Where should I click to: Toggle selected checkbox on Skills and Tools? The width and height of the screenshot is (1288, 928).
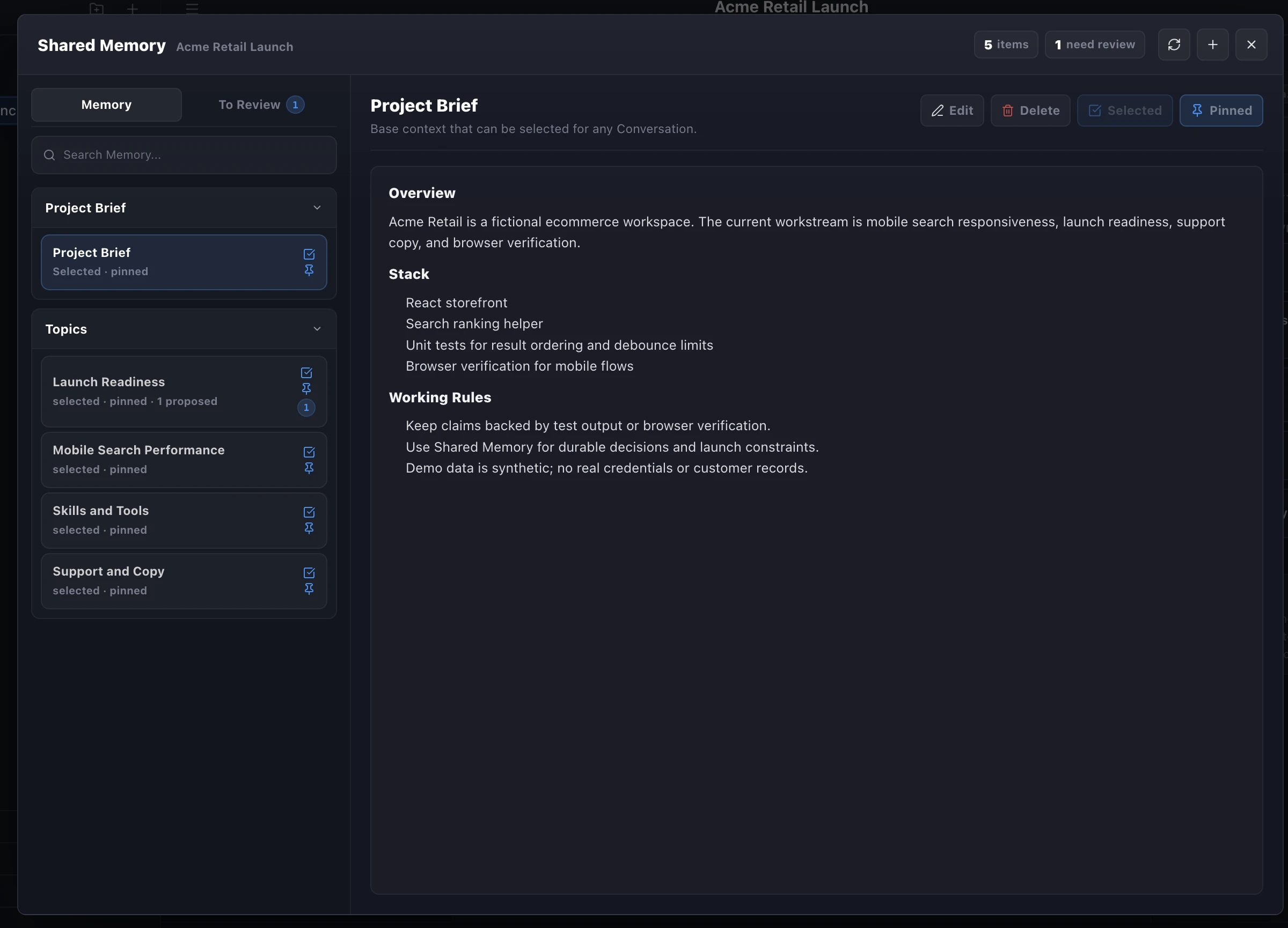(x=309, y=512)
